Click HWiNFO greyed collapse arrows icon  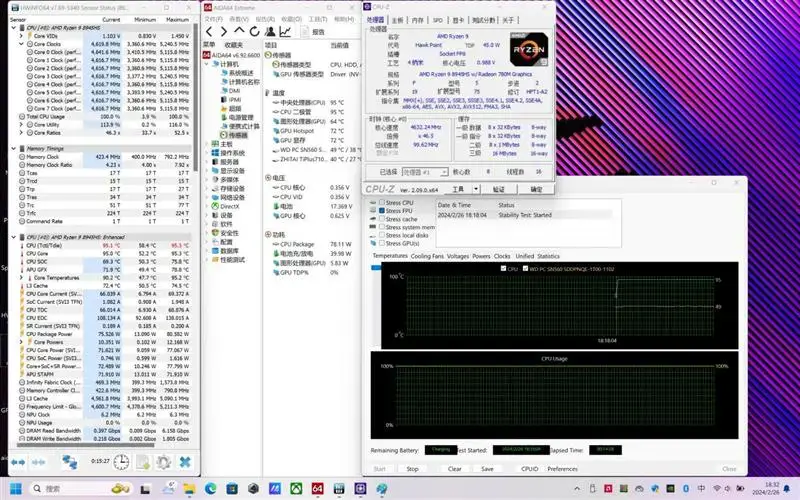click(39, 462)
